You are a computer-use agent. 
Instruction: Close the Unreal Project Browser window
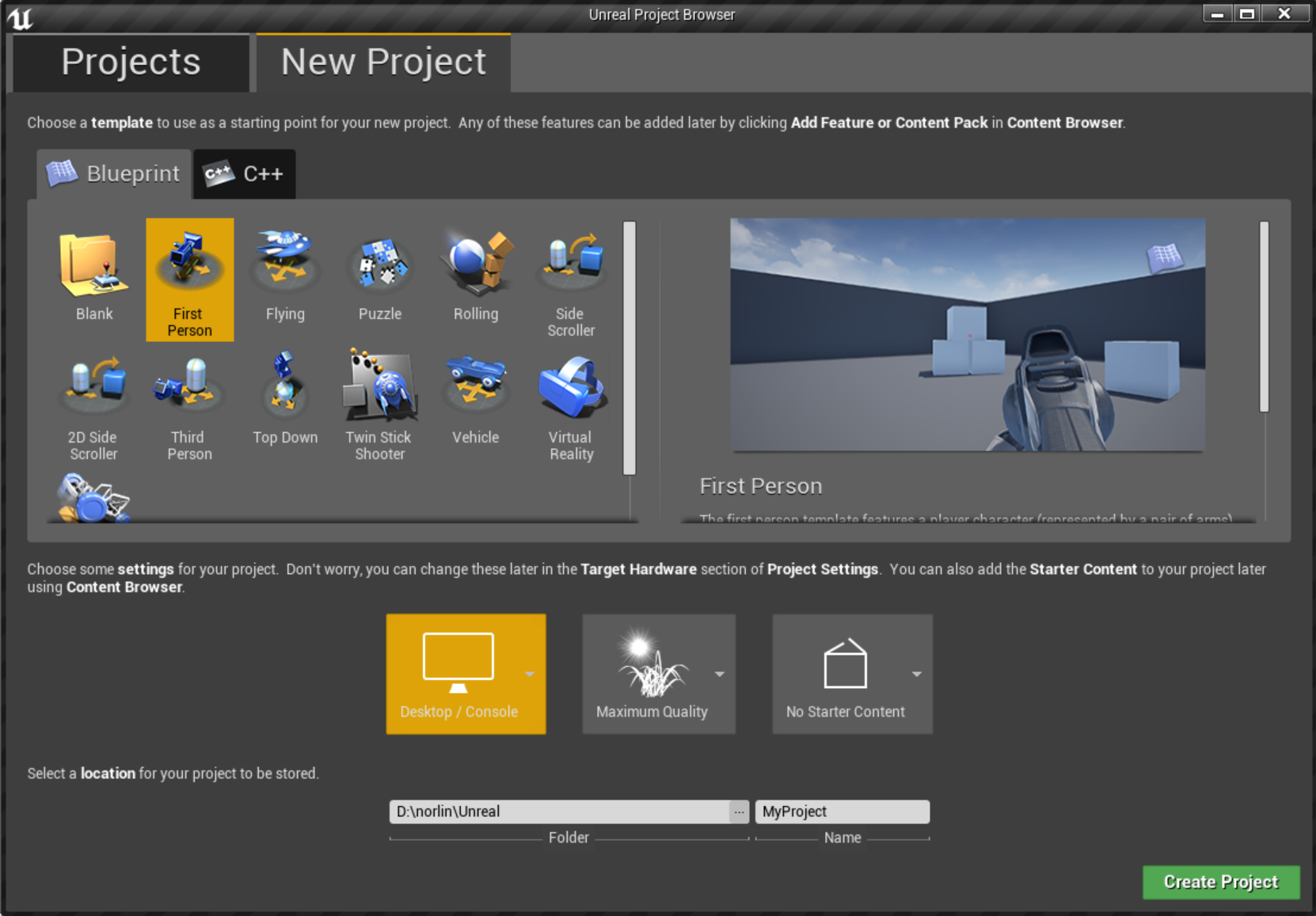tap(1284, 14)
